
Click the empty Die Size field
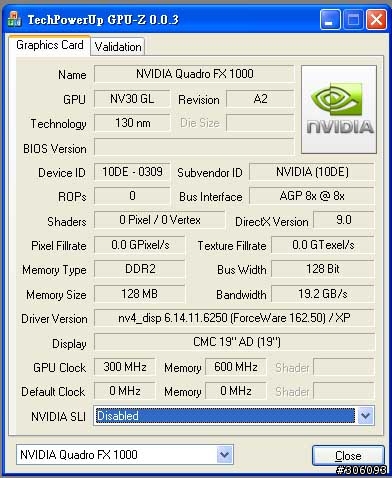(260, 123)
